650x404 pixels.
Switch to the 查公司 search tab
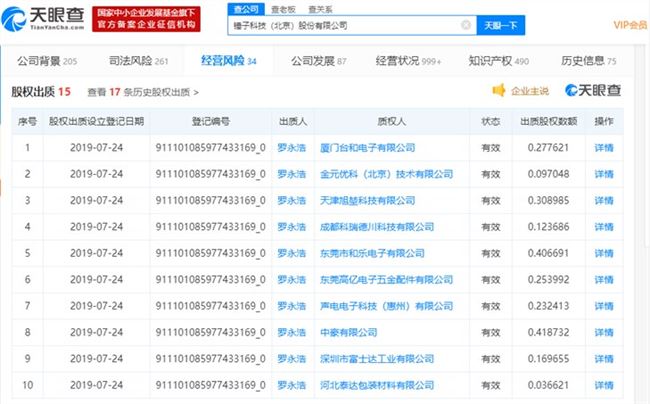pos(246,9)
